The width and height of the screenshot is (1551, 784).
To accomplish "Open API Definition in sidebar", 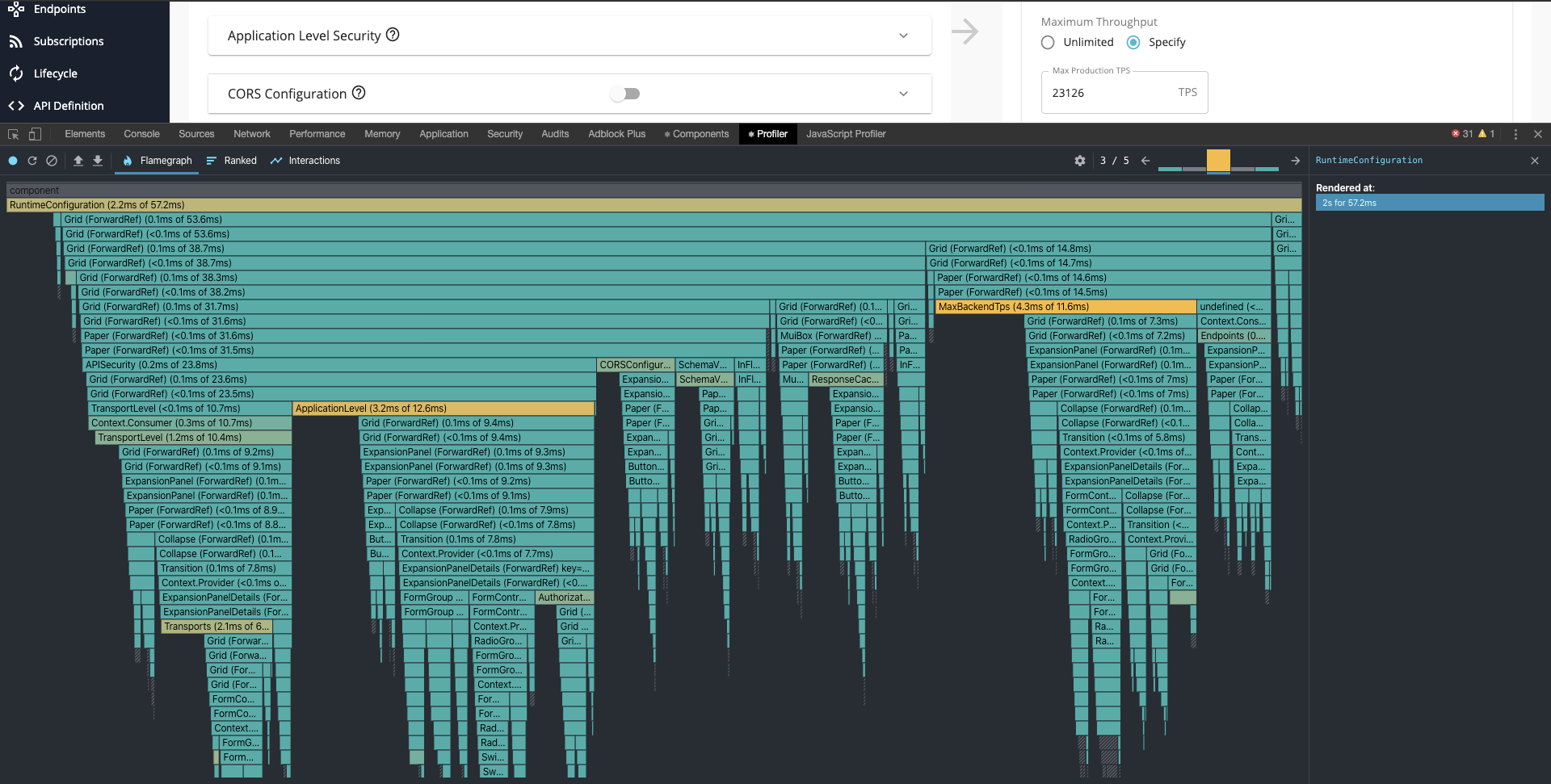I will [x=68, y=106].
